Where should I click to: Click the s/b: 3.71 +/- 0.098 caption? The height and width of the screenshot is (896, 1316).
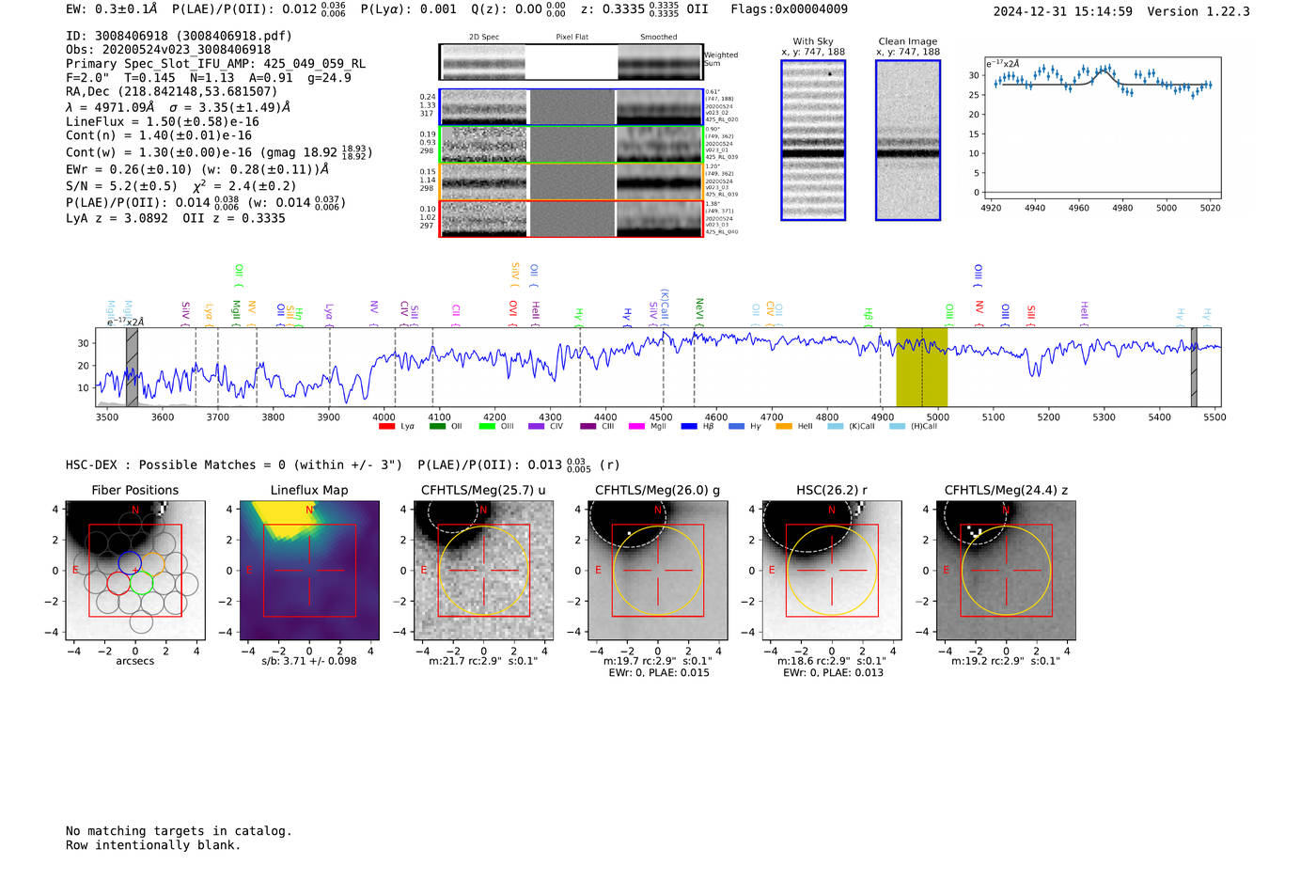[x=309, y=661]
